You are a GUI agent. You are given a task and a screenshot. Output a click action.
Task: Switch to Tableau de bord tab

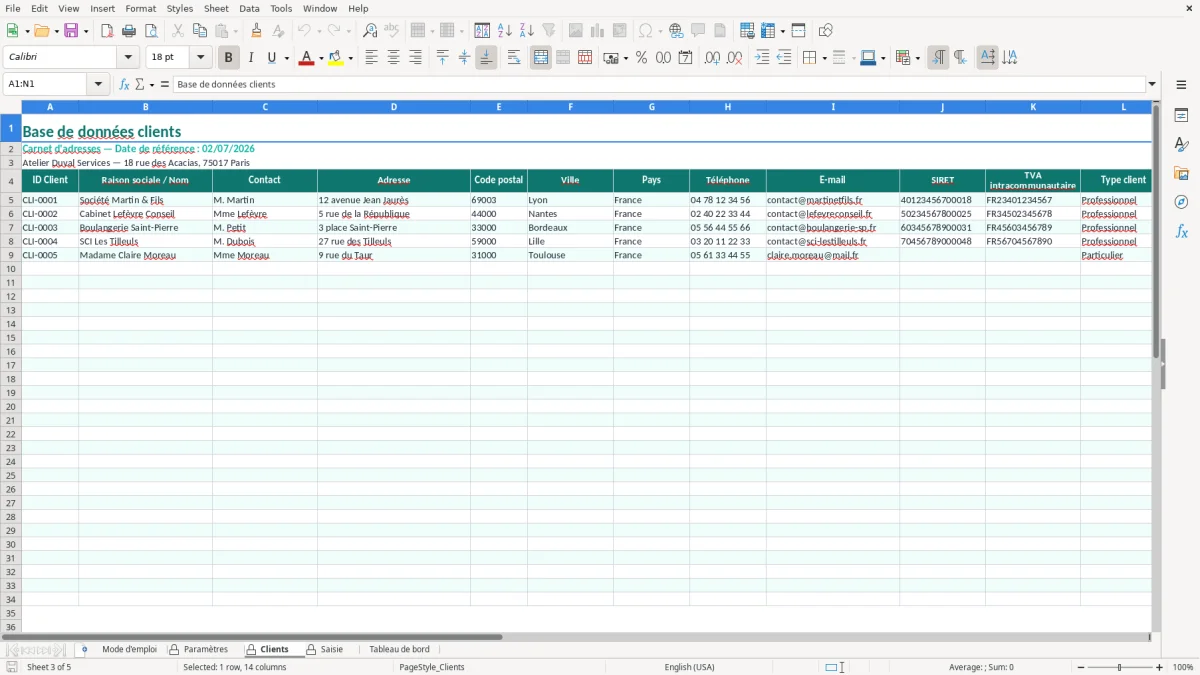(x=399, y=649)
